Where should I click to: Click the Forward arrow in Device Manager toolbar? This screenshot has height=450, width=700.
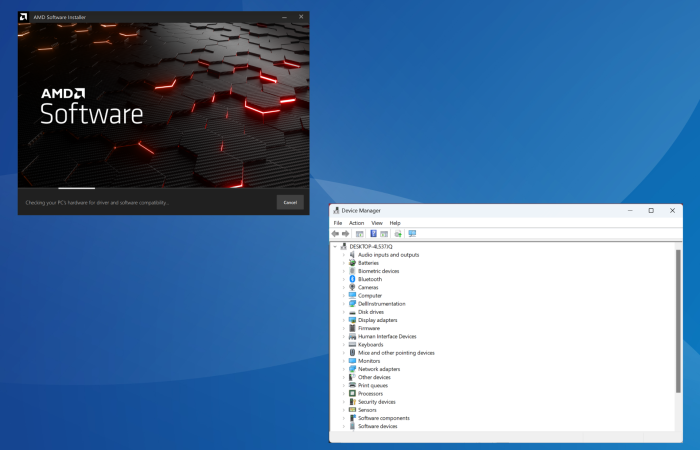(345, 233)
